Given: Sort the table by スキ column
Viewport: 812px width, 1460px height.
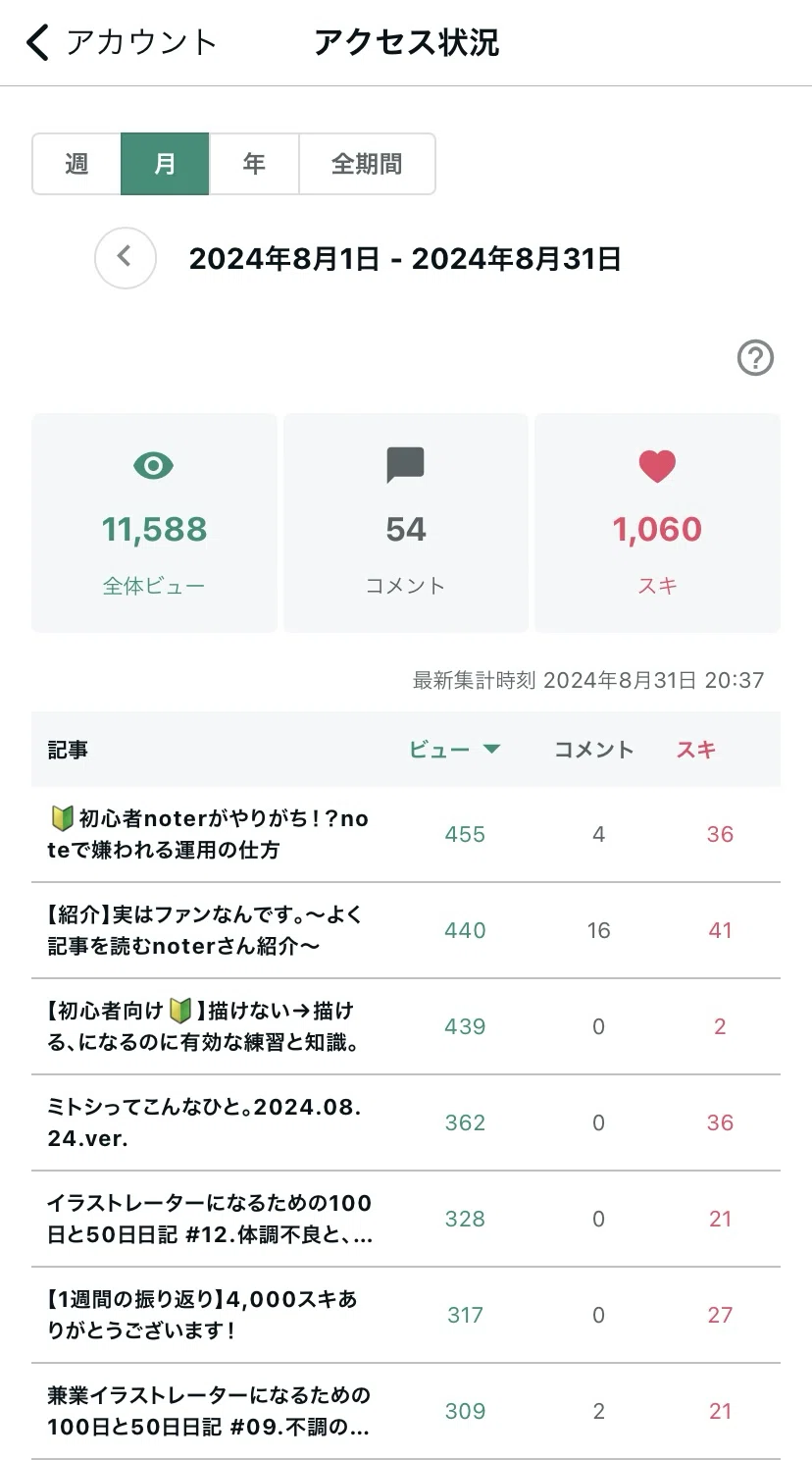Looking at the screenshot, I should pyautogui.click(x=695, y=750).
